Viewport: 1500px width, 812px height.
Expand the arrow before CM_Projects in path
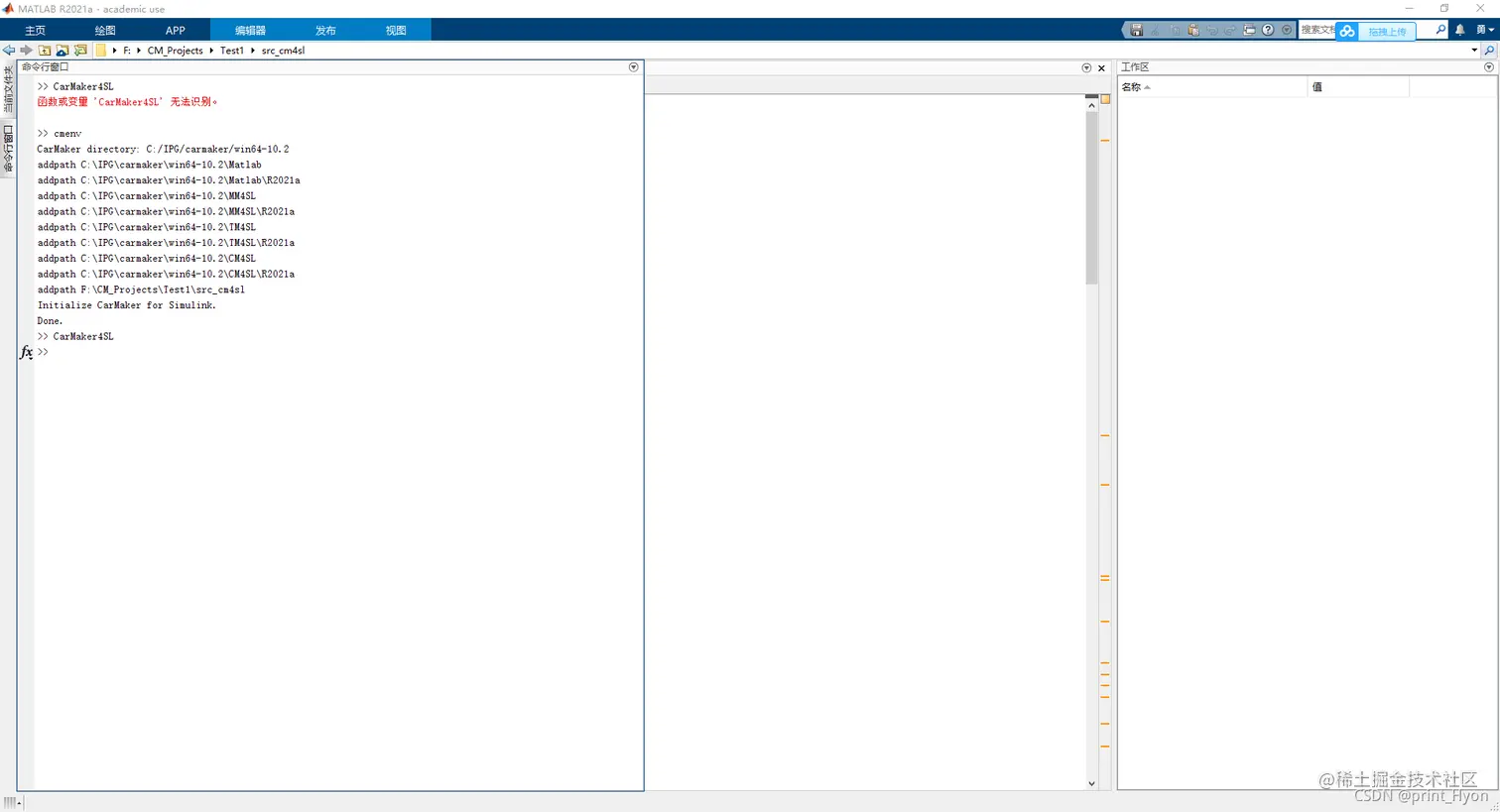point(139,51)
